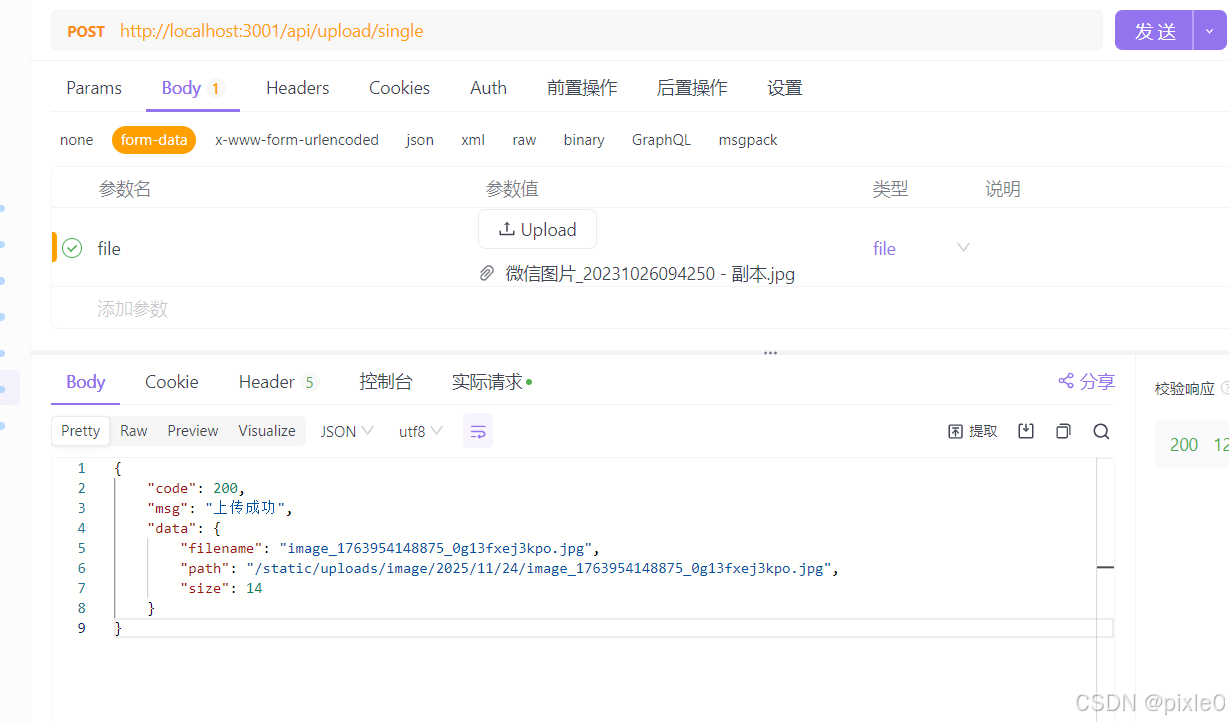Open the file type dropdown

pos(920,248)
